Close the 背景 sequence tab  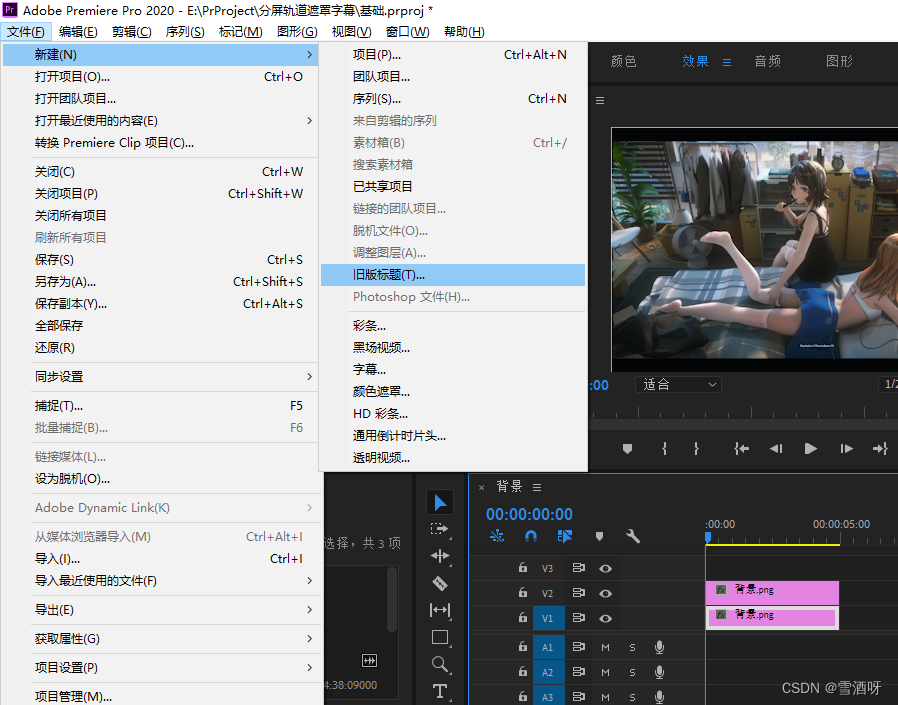482,487
